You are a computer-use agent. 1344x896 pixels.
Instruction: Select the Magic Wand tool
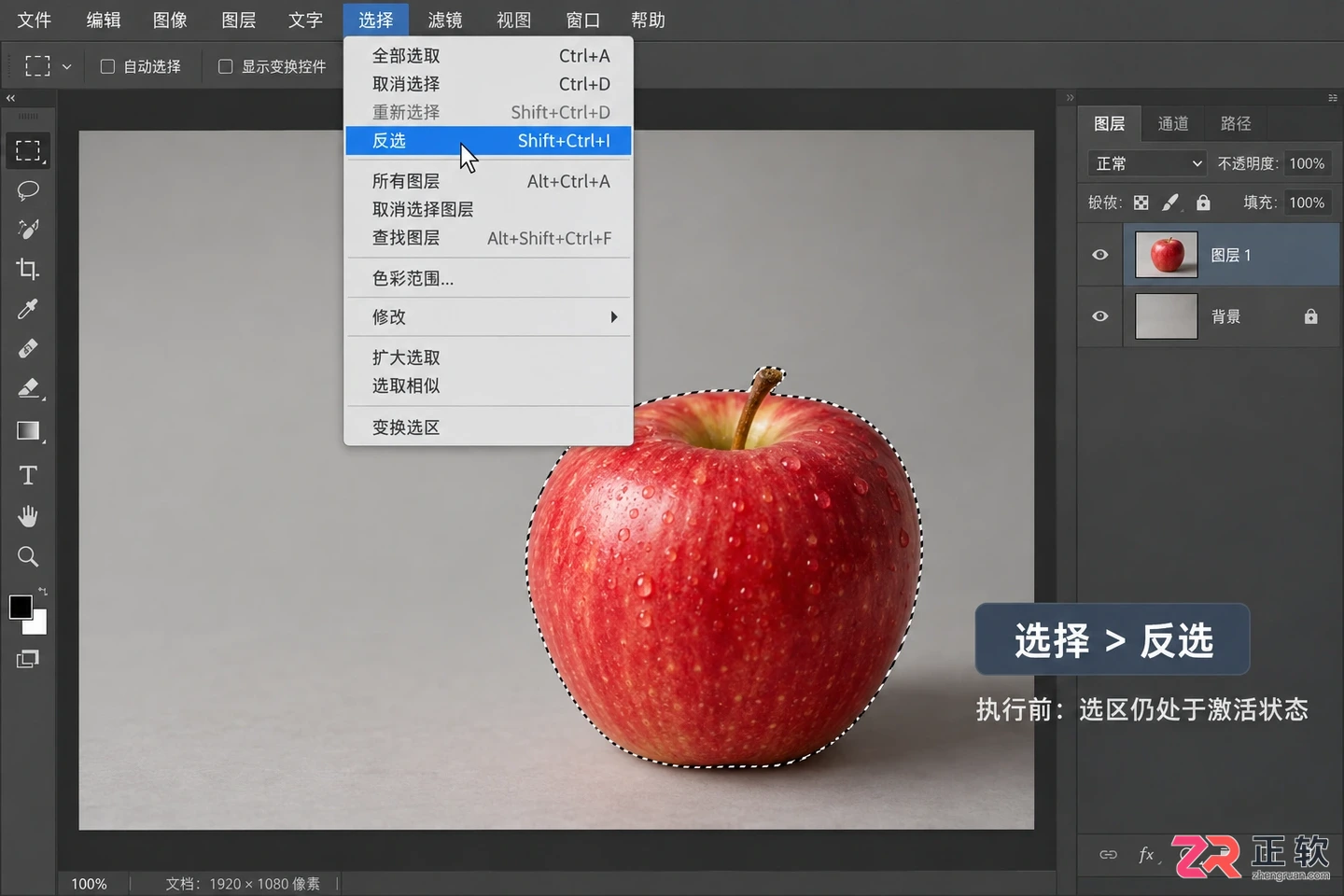pyautogui.click(x=28, y=230)
